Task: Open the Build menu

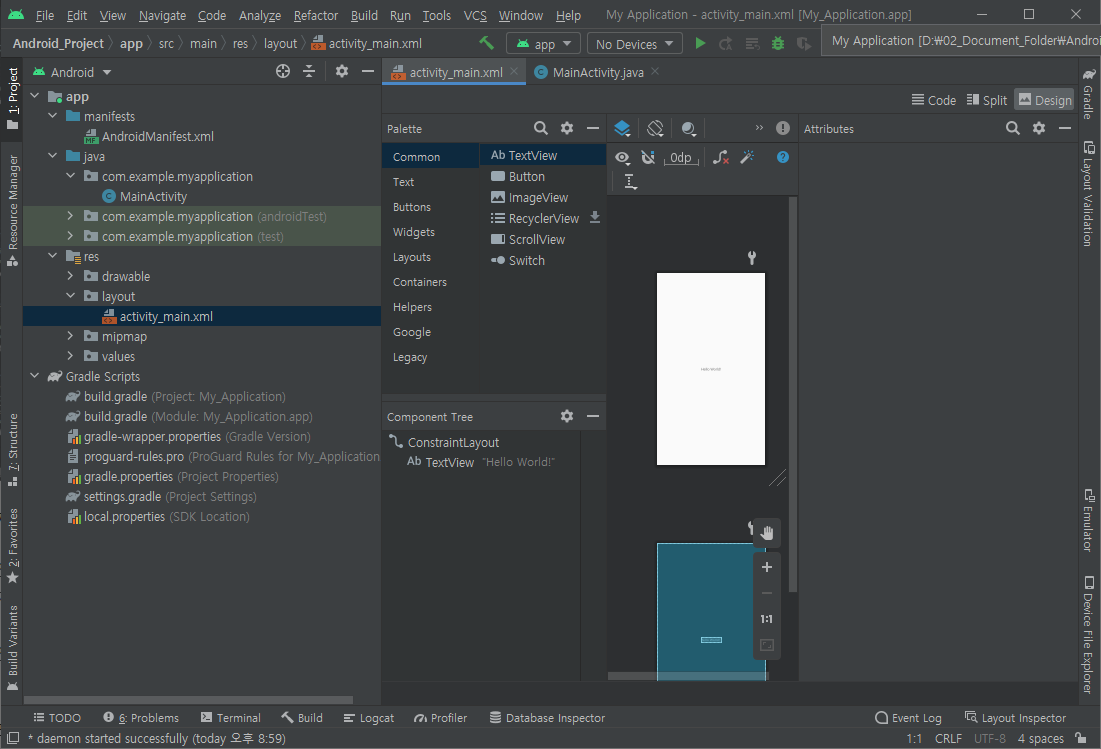Action: click(364, 15)
